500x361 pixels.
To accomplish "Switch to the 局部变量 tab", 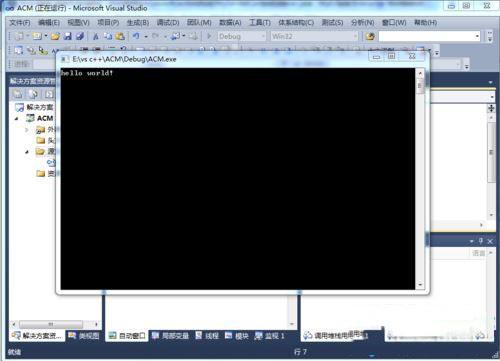I will coord(170,336).
